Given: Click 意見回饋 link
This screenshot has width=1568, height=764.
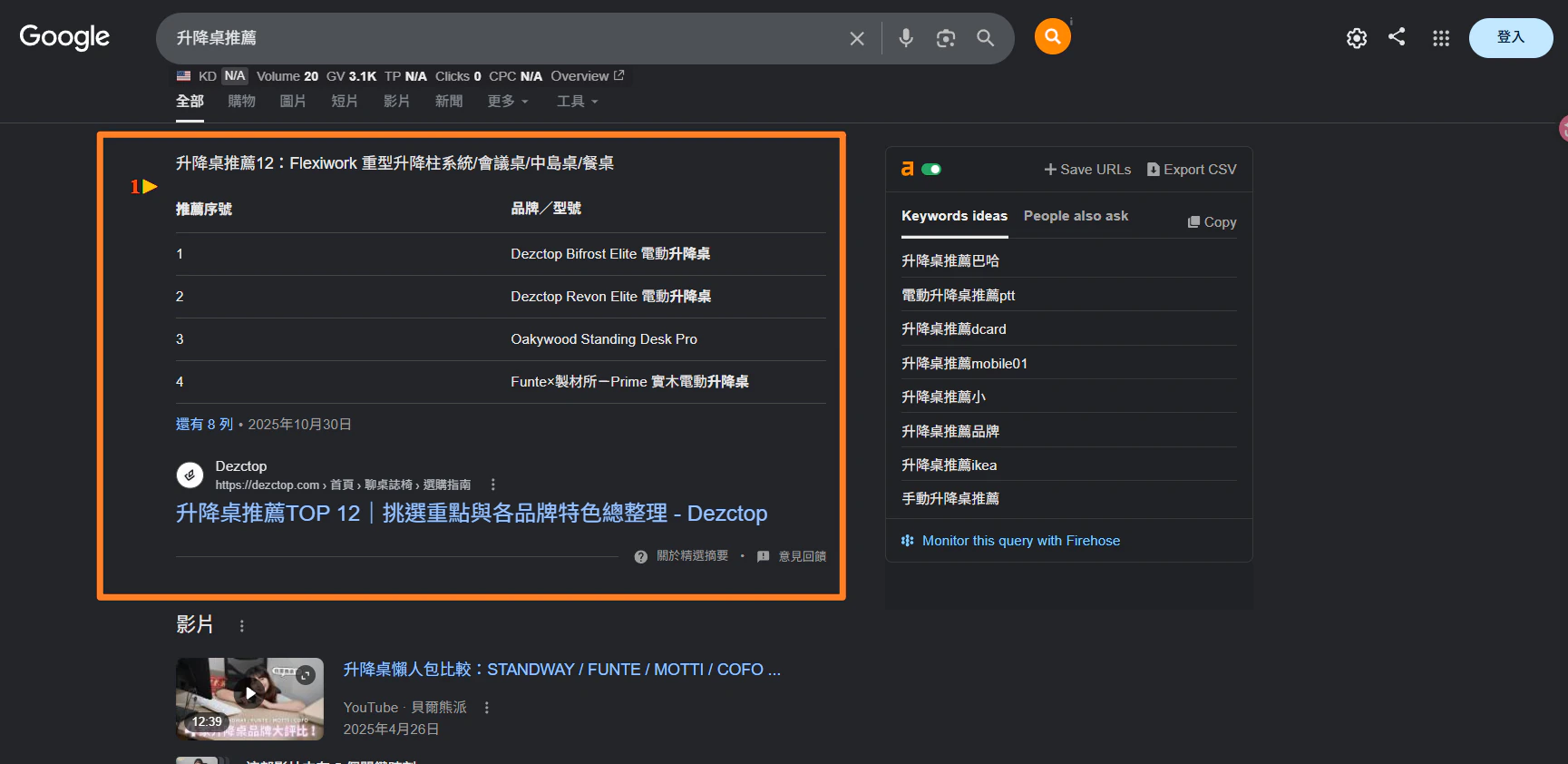Looking at the screenshot, I should 803,556.
